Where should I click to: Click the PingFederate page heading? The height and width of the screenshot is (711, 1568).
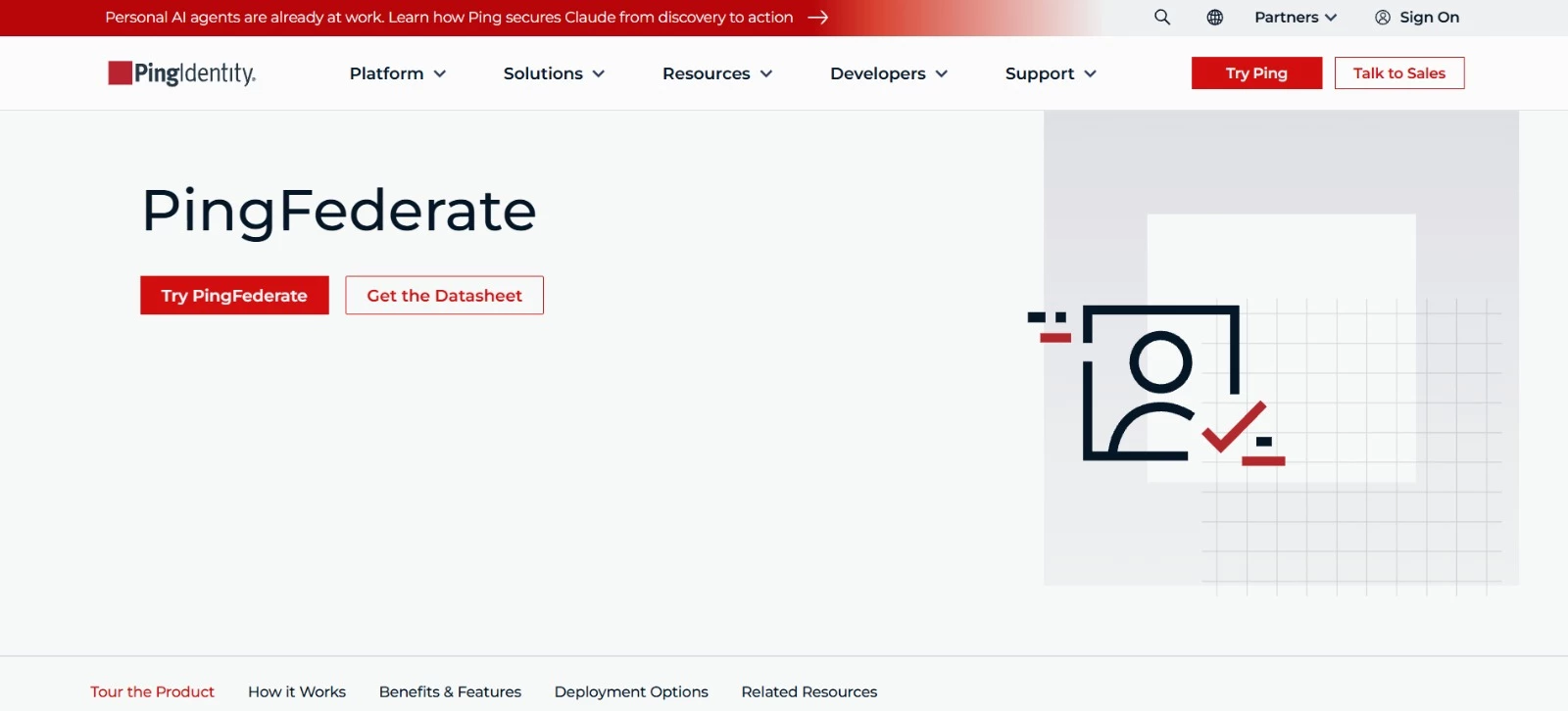(x=339, y=211)
